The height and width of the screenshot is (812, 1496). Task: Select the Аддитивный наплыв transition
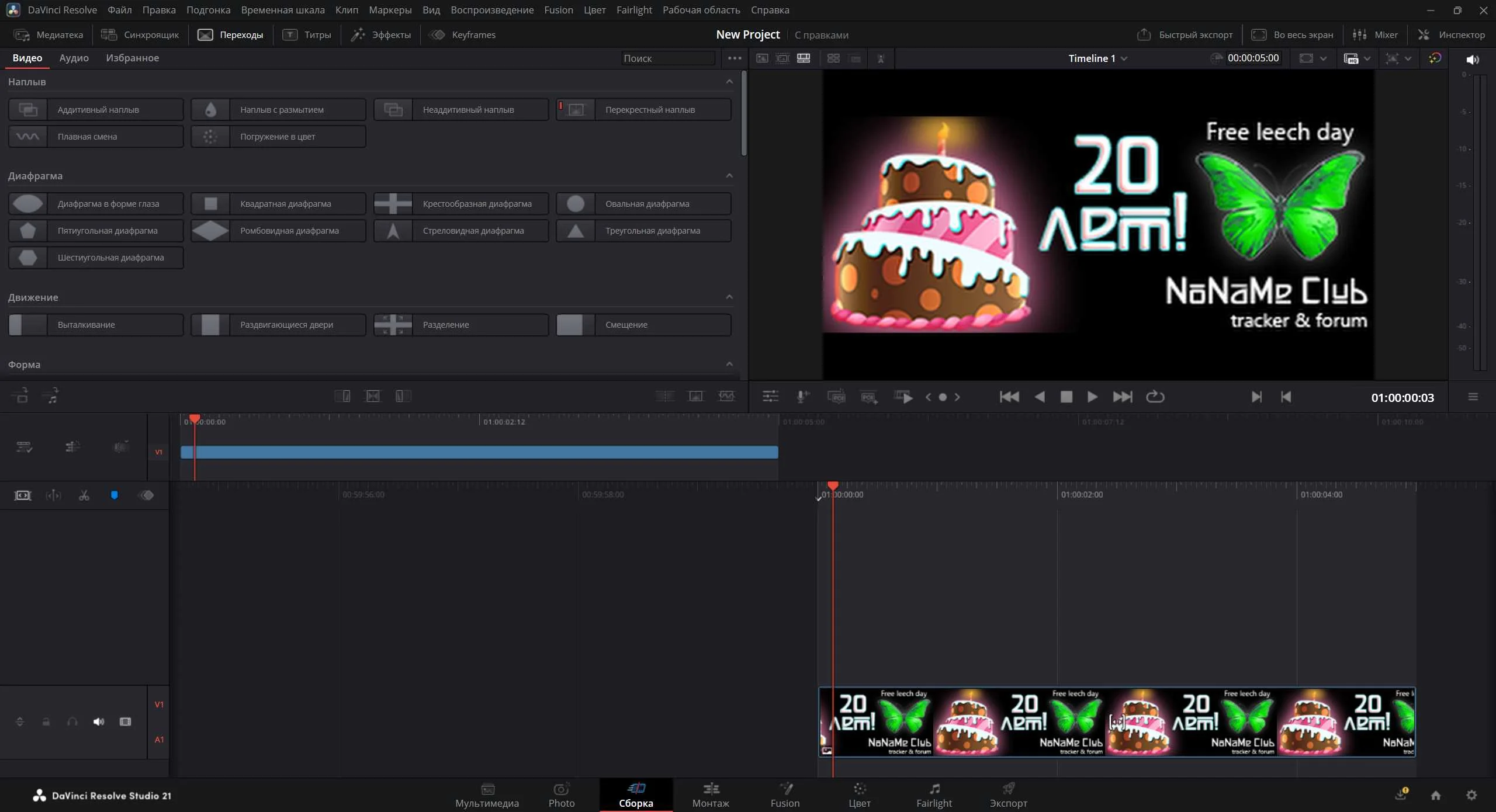(x=96, y=110)
